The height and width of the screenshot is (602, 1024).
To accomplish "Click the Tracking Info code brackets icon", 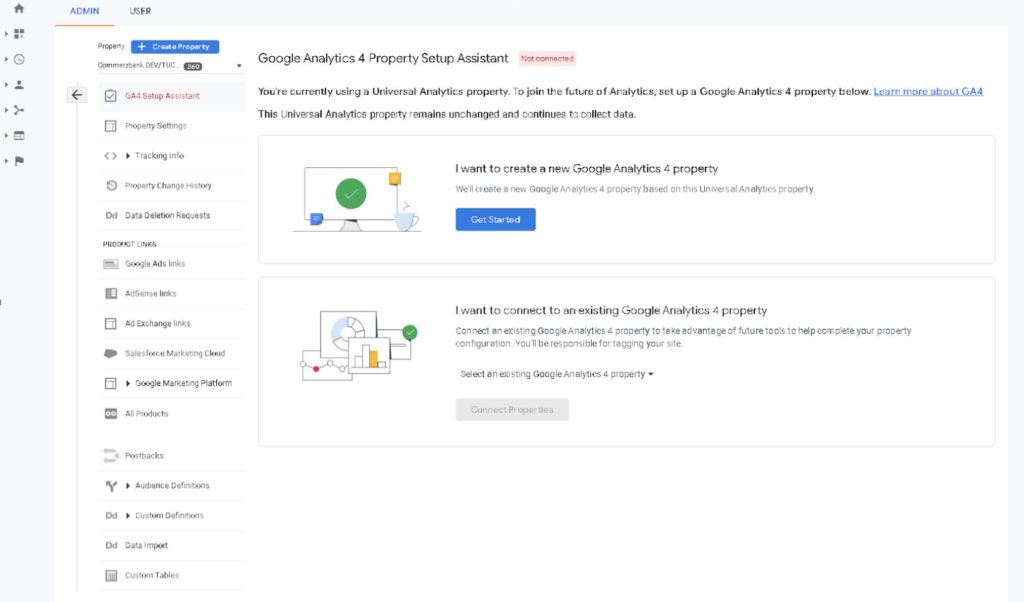I will coord(110,156).
